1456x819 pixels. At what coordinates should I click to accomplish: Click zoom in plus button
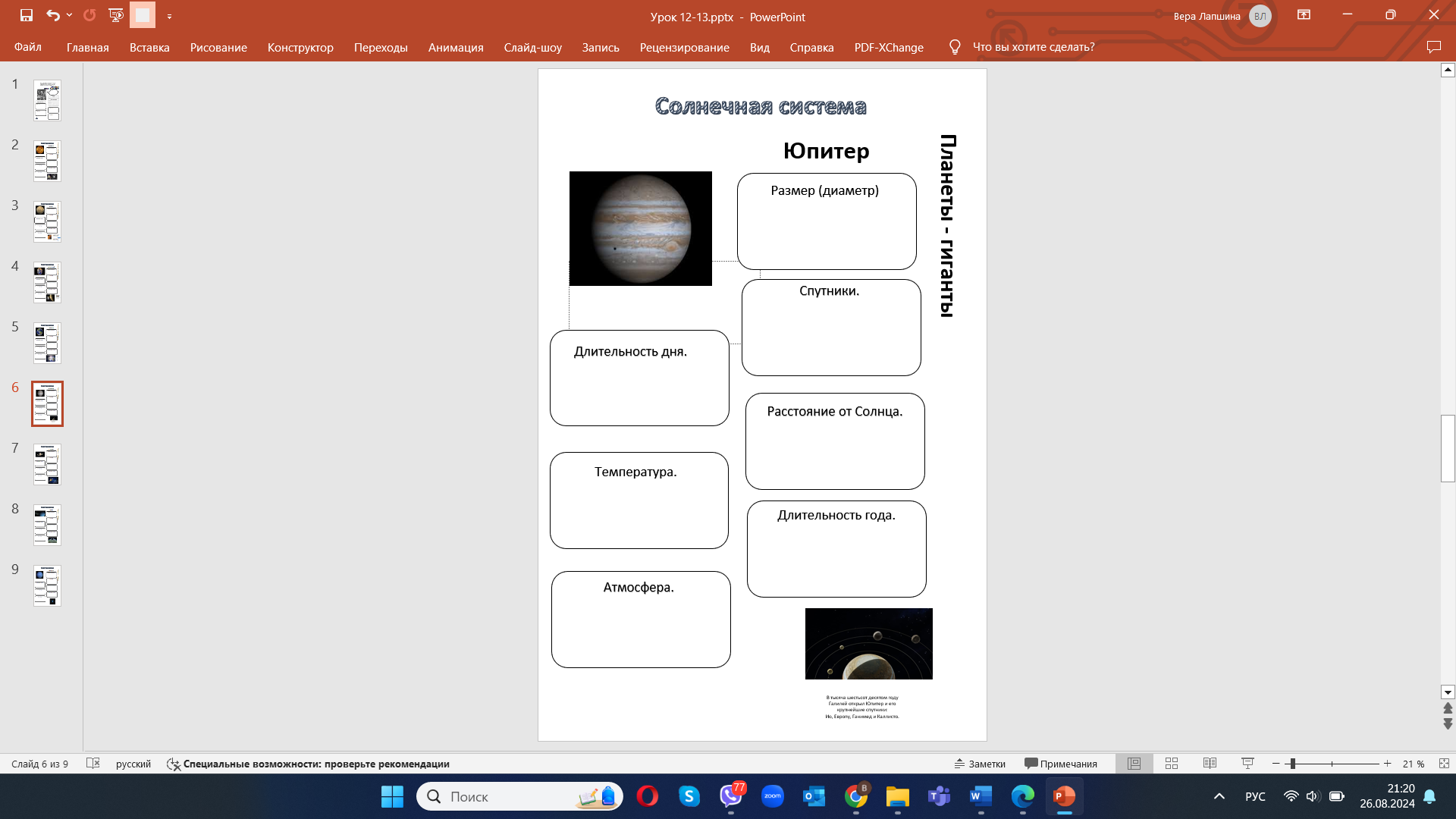[x=1388, y=764]
